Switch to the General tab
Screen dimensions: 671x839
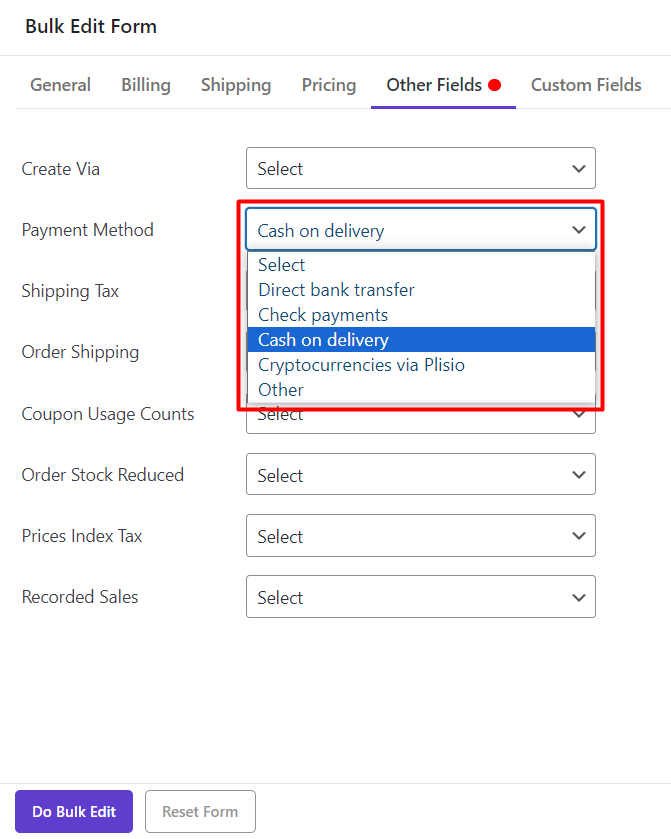[60, 85]
